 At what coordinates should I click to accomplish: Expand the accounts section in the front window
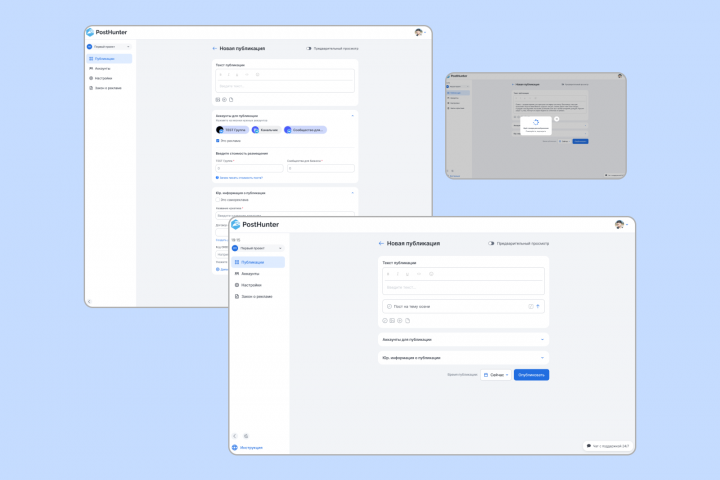[463, 339]
